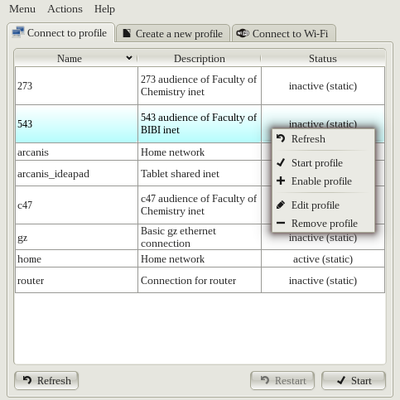Click the bottom Refresh button
This screenshot has height=400, width=400.
[x=47, y=380]
